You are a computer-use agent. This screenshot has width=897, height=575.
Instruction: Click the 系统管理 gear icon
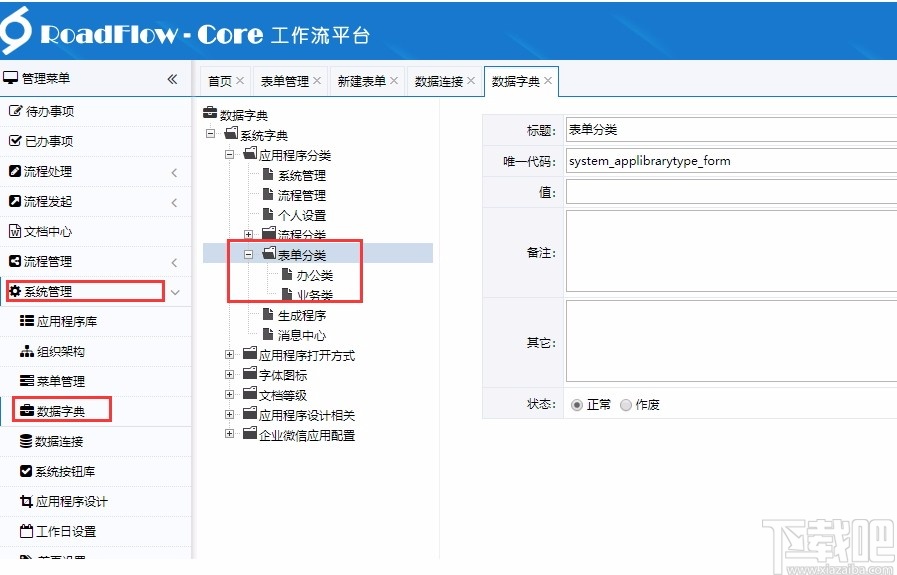[15, 291]
